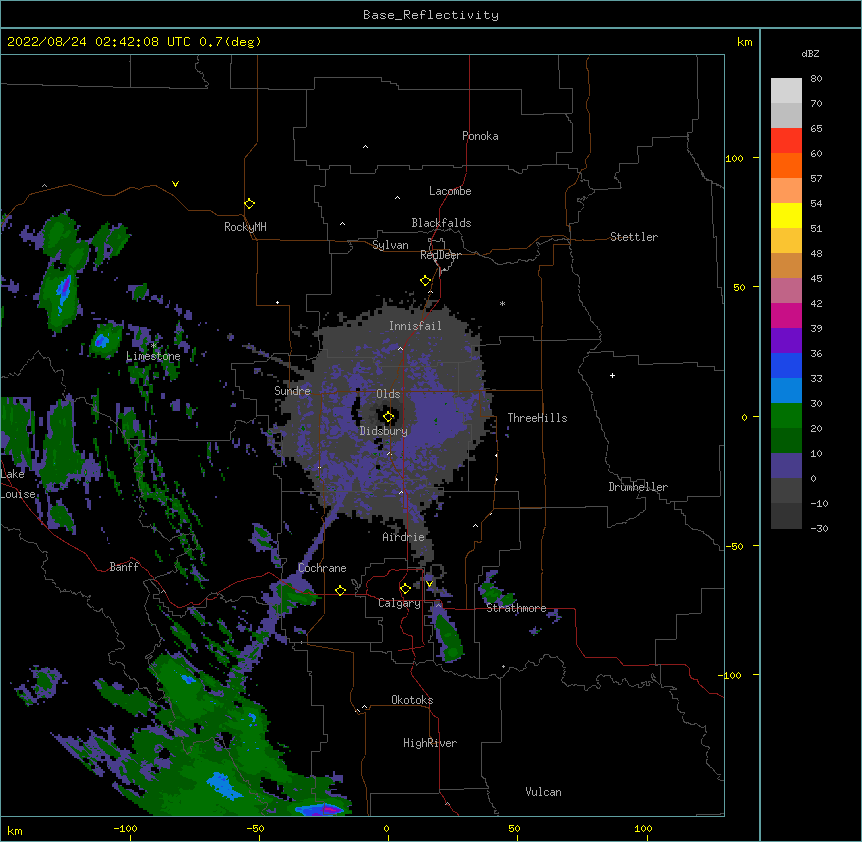The width and height of the screenshot is (862, 842).
Task: Click the white plus marker east of ThreeHills
Action: (612, 375)
